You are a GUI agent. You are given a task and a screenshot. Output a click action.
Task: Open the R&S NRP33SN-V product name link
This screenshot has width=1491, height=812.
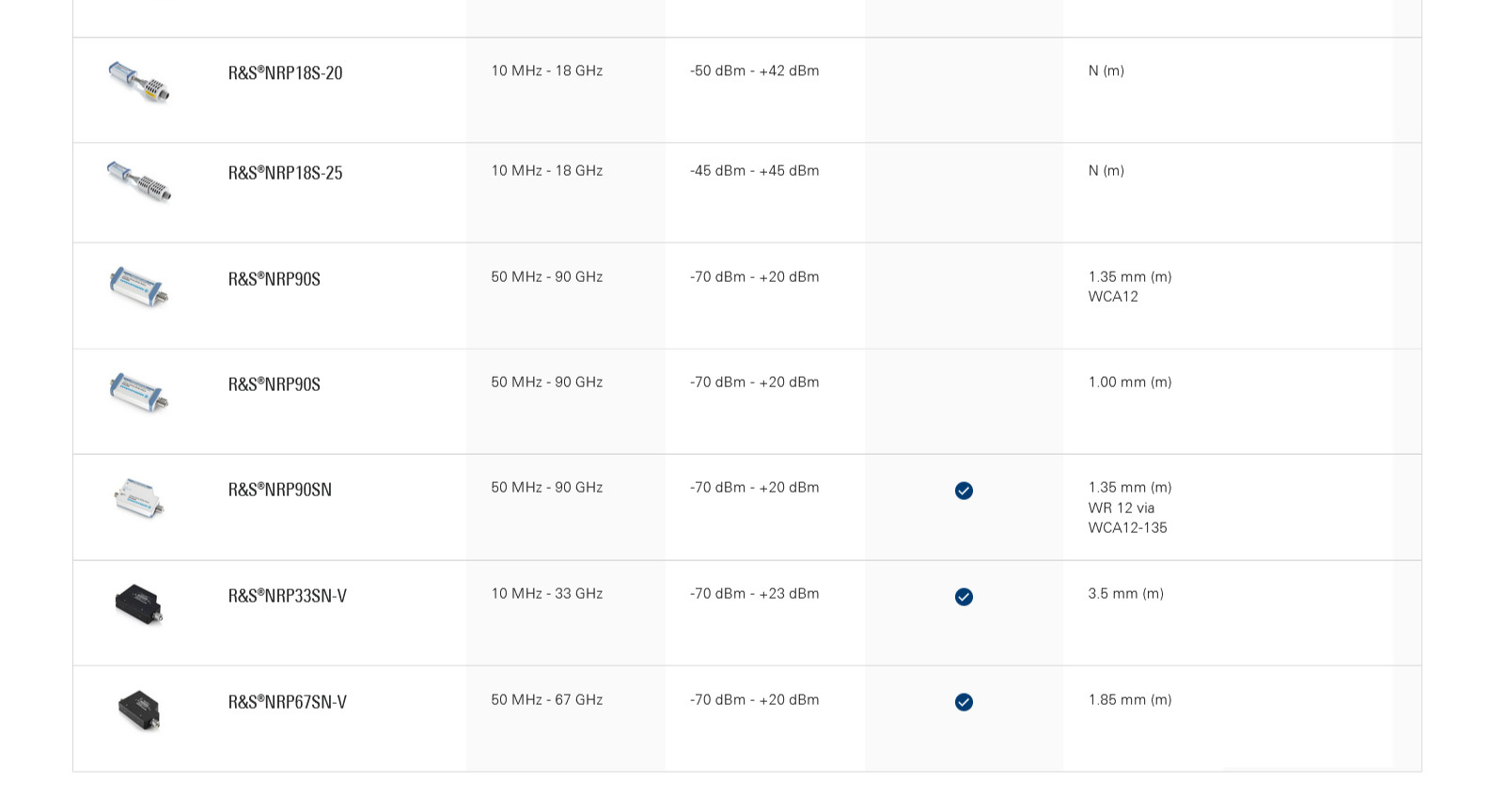coord(287,596)
